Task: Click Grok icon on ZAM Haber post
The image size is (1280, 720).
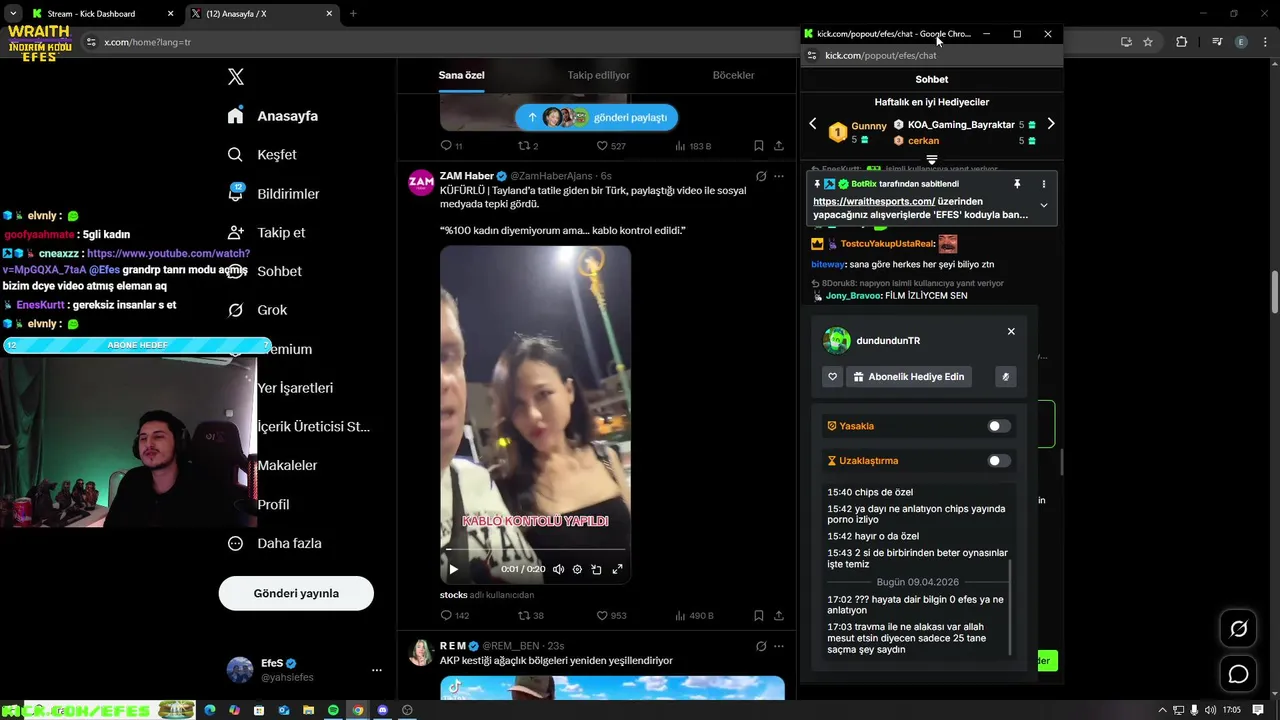Action: coord(761,176)
